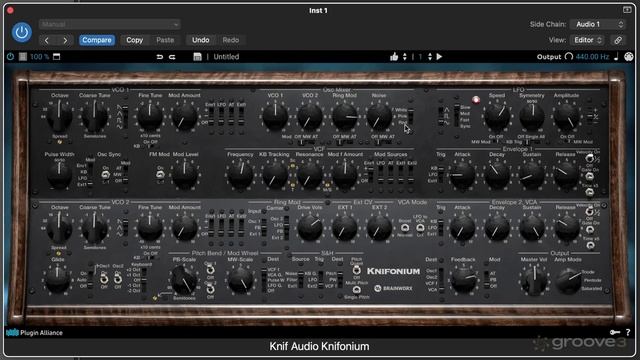The width and height of the screenshot is (640, 360).
Task: Click the VCF Frequency knob
Action: point(240,175)
